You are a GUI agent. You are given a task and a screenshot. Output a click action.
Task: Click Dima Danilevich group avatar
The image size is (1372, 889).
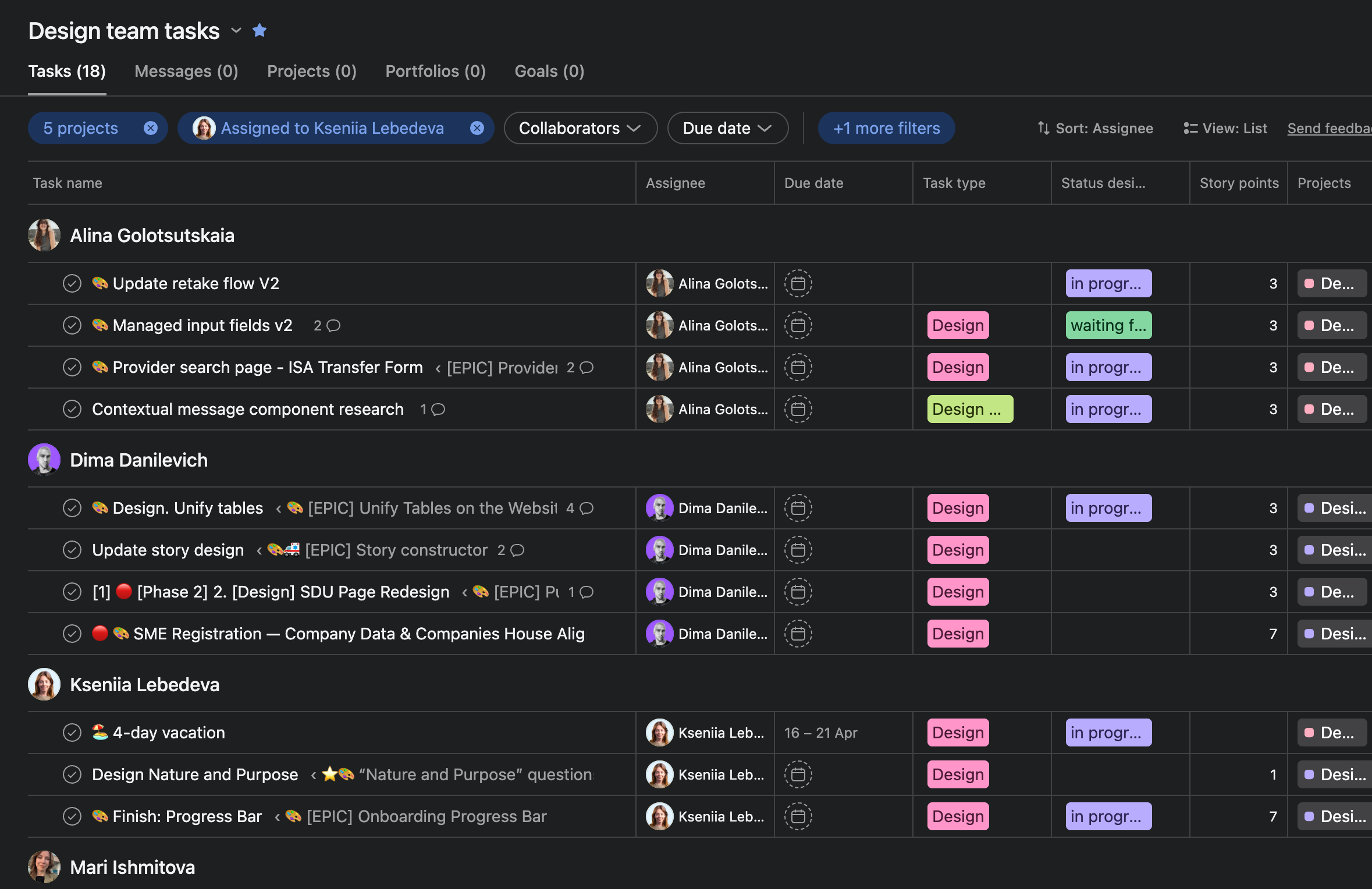44,460
